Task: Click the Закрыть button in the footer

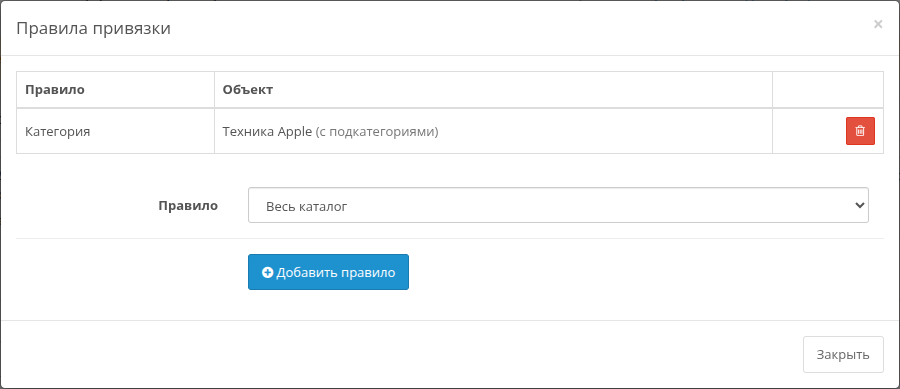Action: tap(843, 355)
